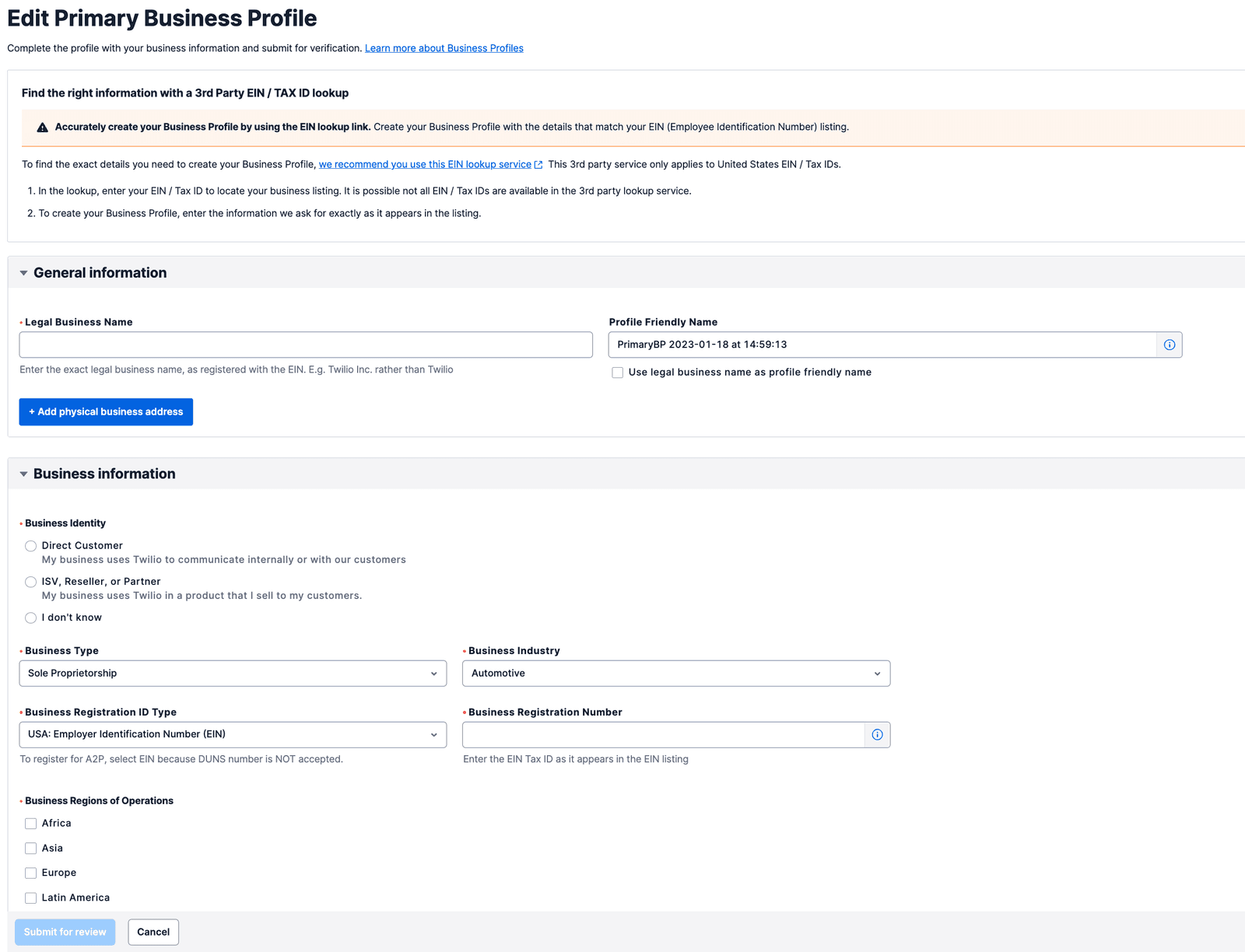1245x952 pixels.
Task: Enable the Asia region checkbox
Action: coord(30,848)
